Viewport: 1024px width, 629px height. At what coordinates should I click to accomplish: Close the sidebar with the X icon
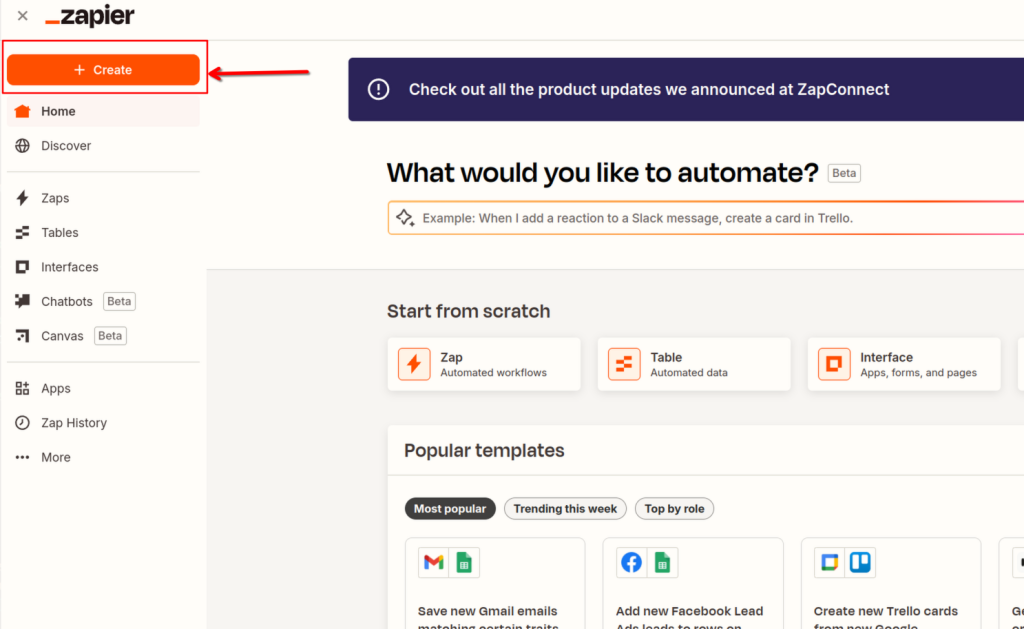22,16
